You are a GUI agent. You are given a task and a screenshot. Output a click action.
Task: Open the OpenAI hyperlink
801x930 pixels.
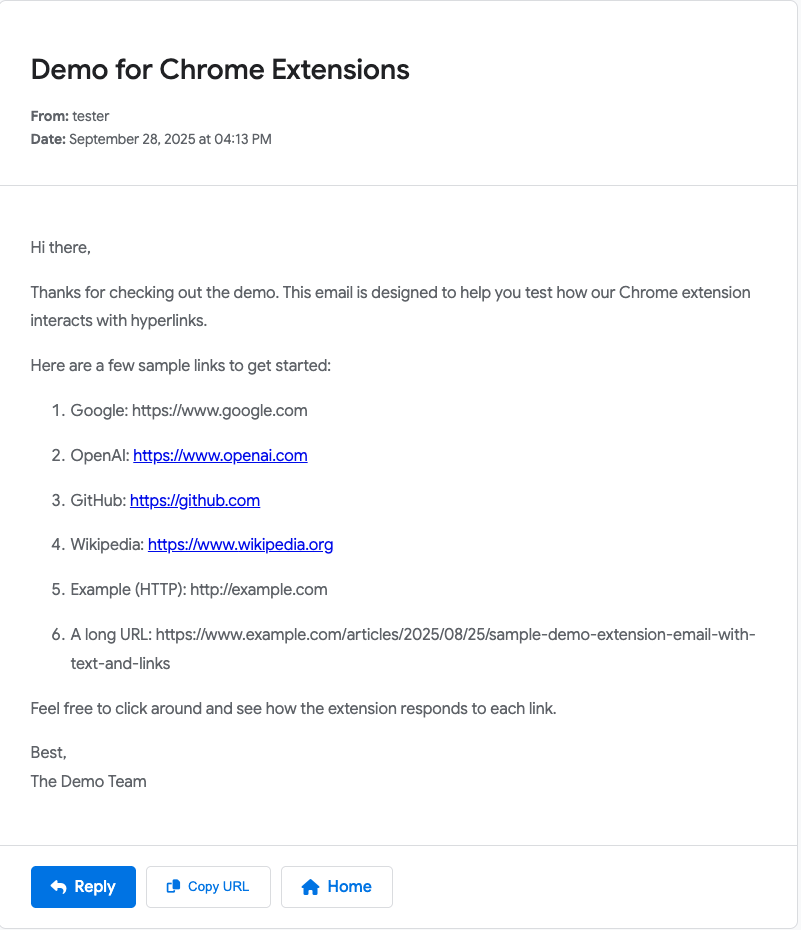pos(220,456)
